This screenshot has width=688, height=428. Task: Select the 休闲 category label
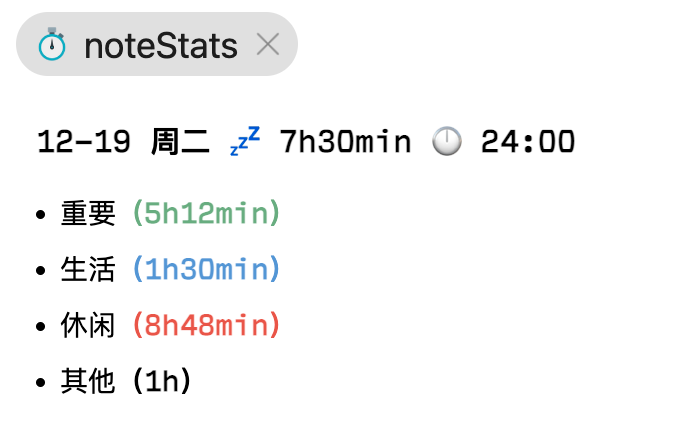click(88, 326)
